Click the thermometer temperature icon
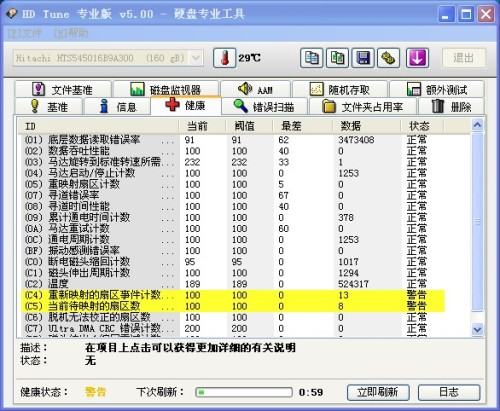Image resolution: width=500 pixels, height=411 pixels. [x=225, y=58]
